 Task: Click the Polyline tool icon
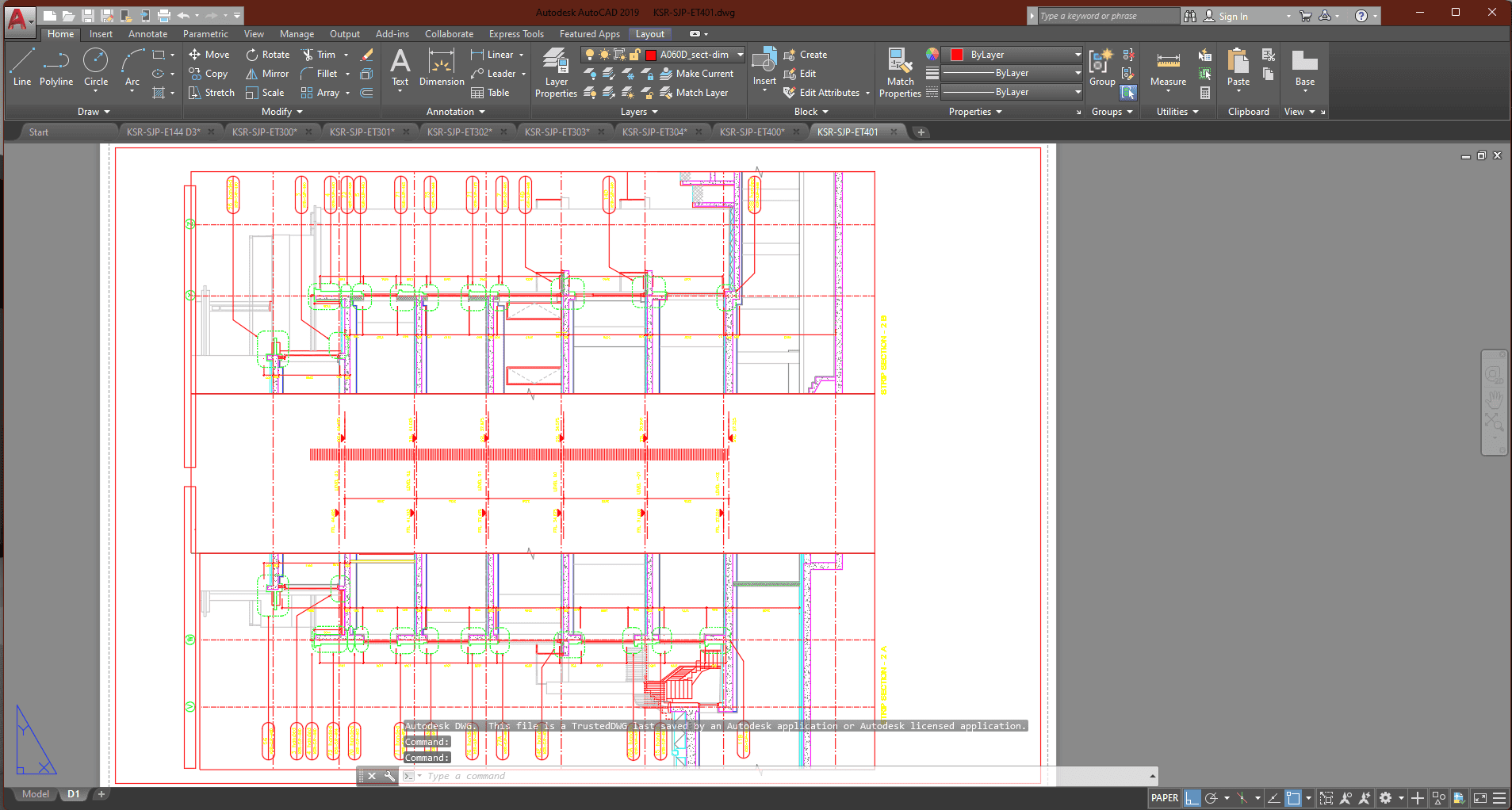coord(56,67)
